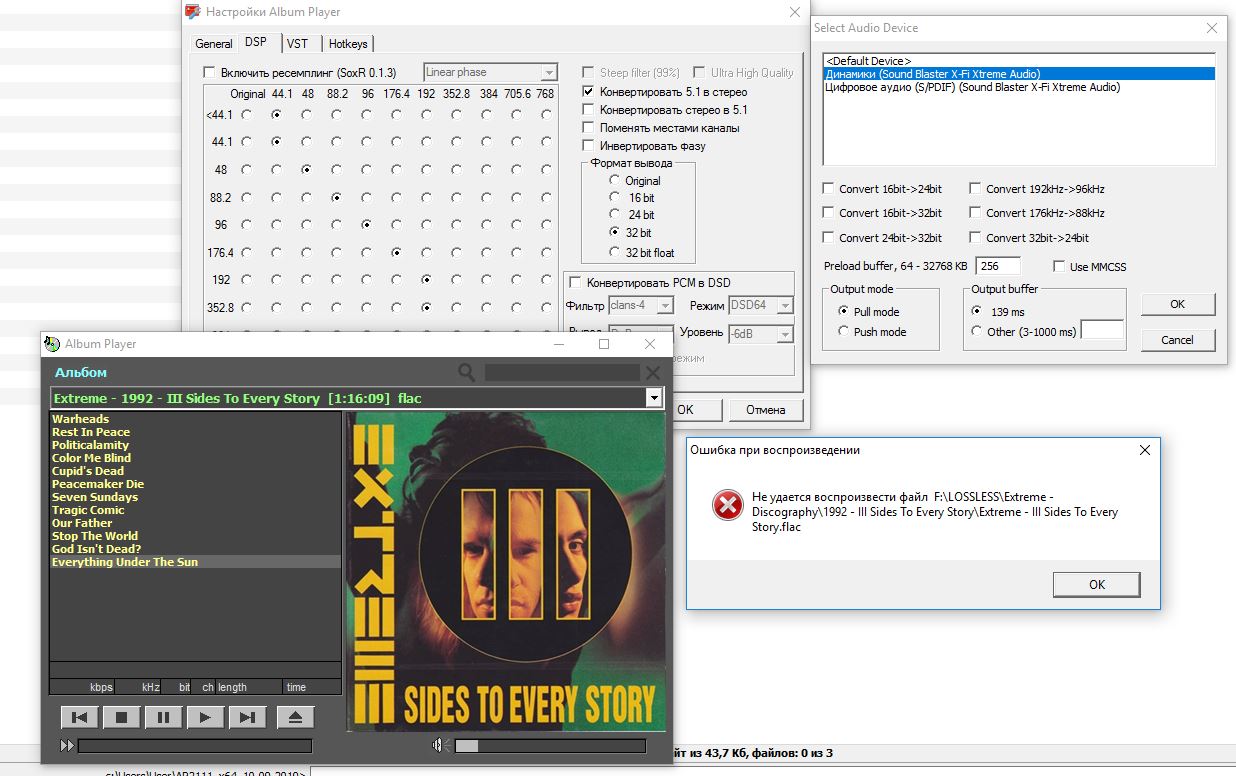Switch to the DSP tab
This screenshot has height=776, width=1236.
point(256,42)
